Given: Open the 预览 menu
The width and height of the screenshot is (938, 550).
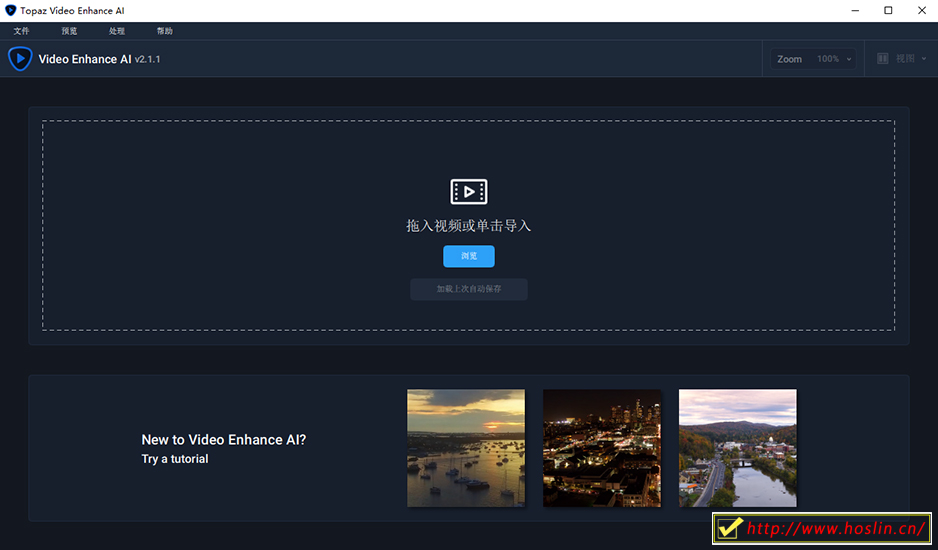Looking at the screenshot, I should (69, 31).
